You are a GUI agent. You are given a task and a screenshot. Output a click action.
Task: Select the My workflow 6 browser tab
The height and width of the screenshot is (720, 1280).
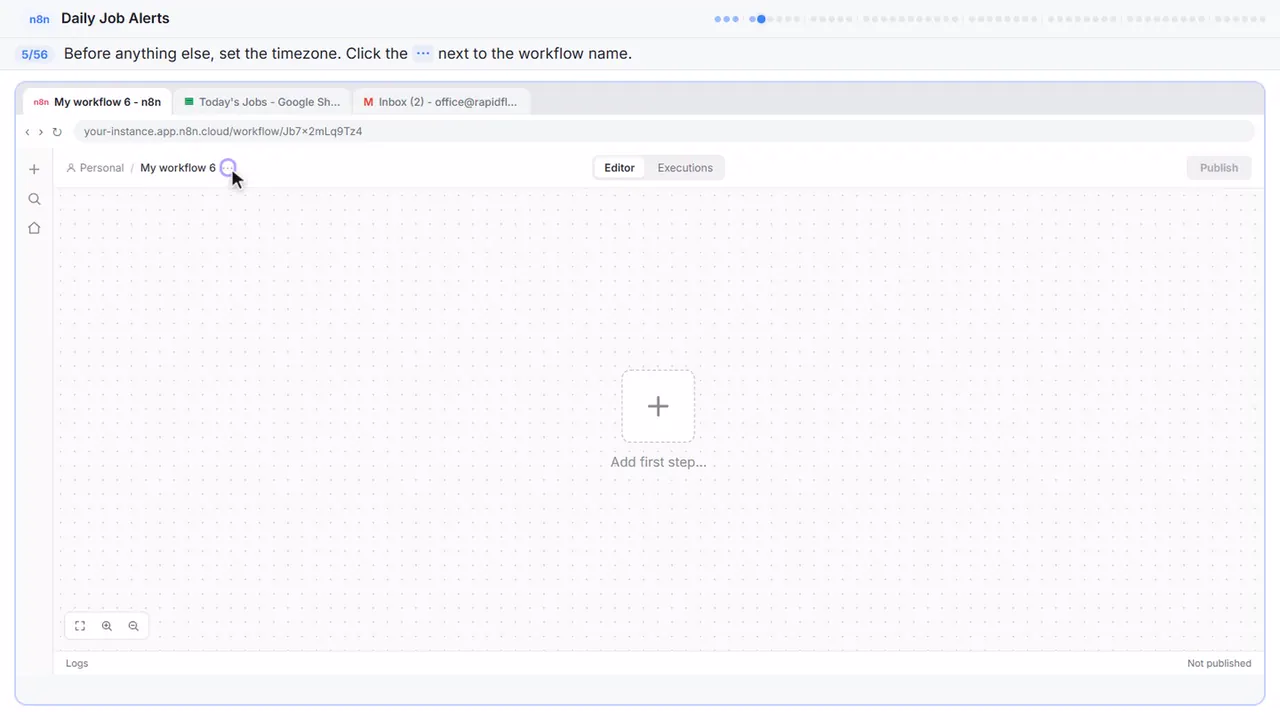pyautogui.click(x=97, y=102)
